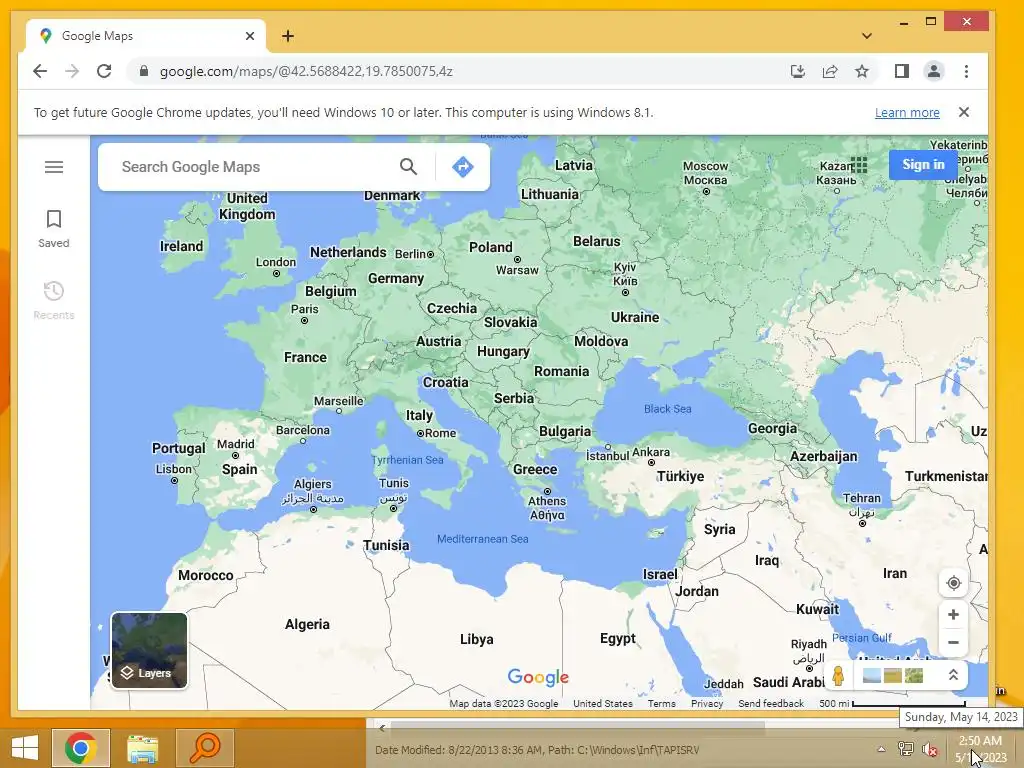Screen dimensions: 1024x768
Task: Zoom out with the minus button
Action: [x=953, y=643]
